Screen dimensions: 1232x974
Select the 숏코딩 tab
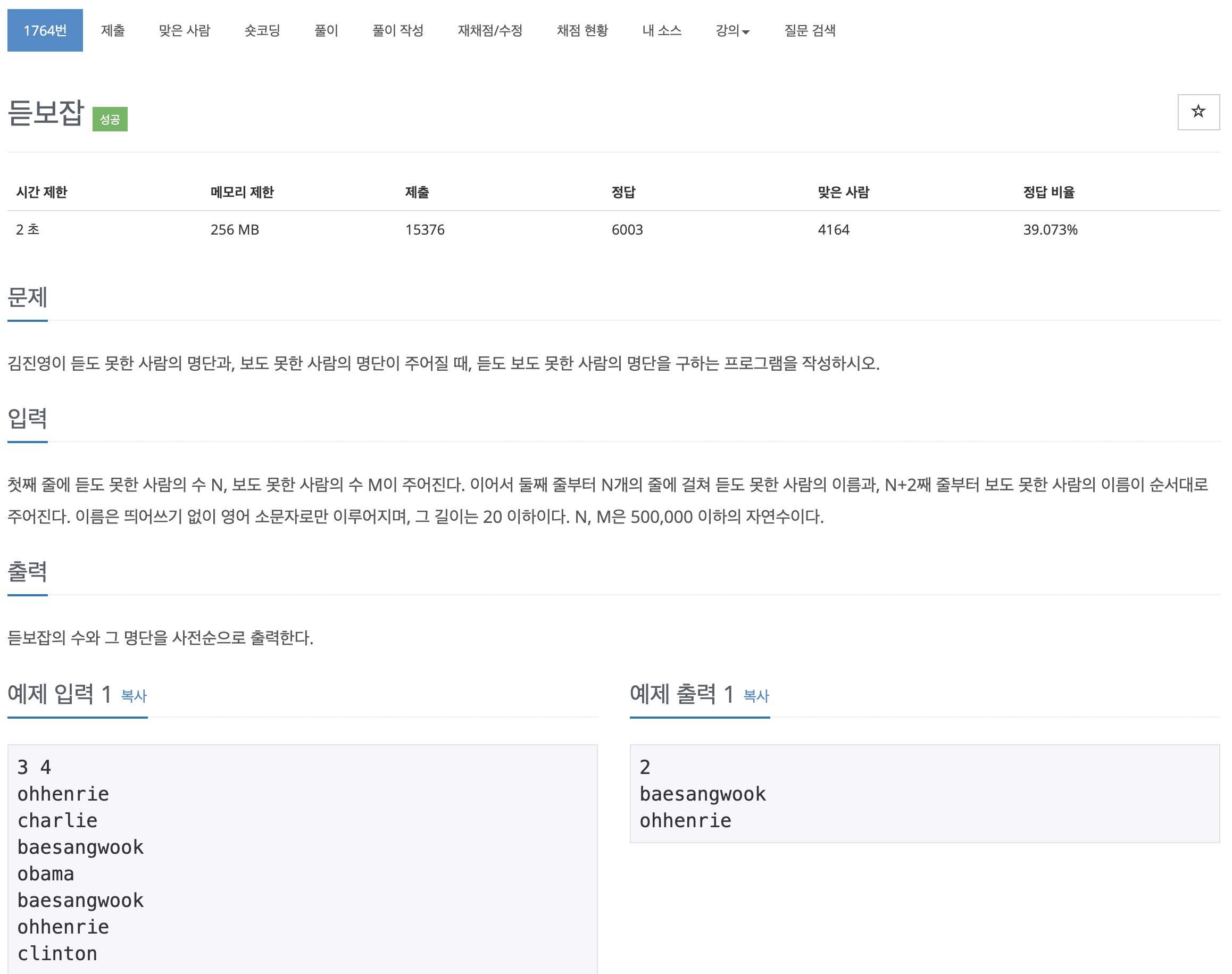[262, 30]
